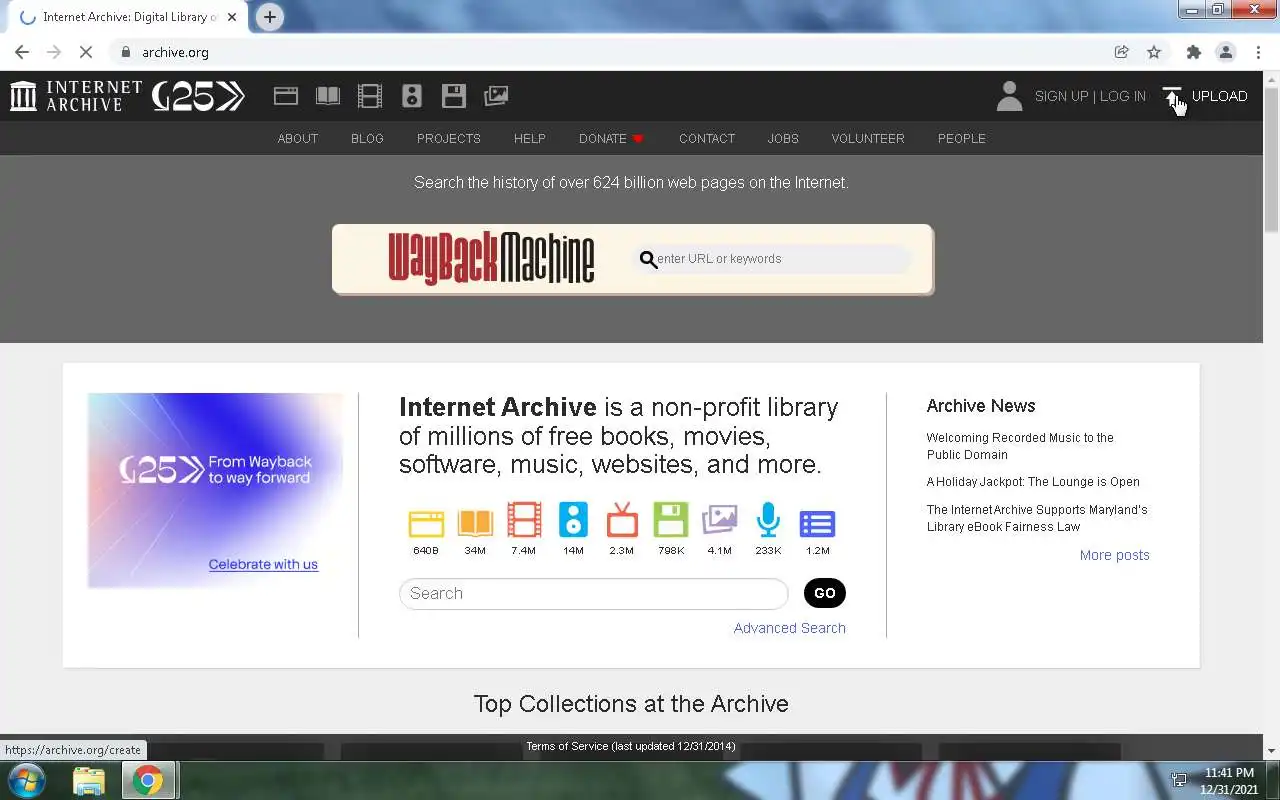This screenshot has height=800, width=1280.
Task: Read A Holiday Jackpot: The Lounge is Open
Action: 1033,482
